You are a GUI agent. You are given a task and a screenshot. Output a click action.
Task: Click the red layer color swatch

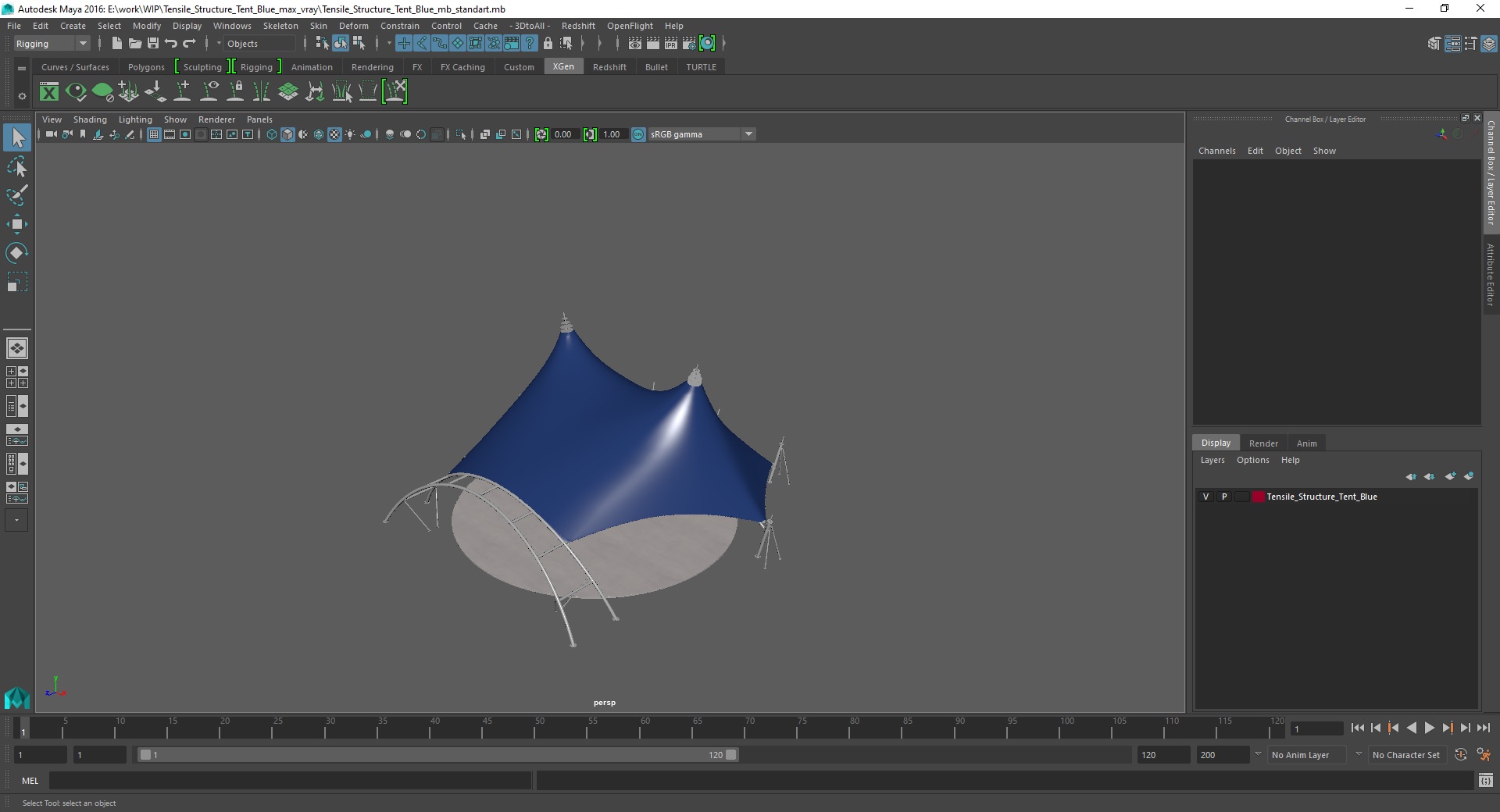pos(1258,497)
